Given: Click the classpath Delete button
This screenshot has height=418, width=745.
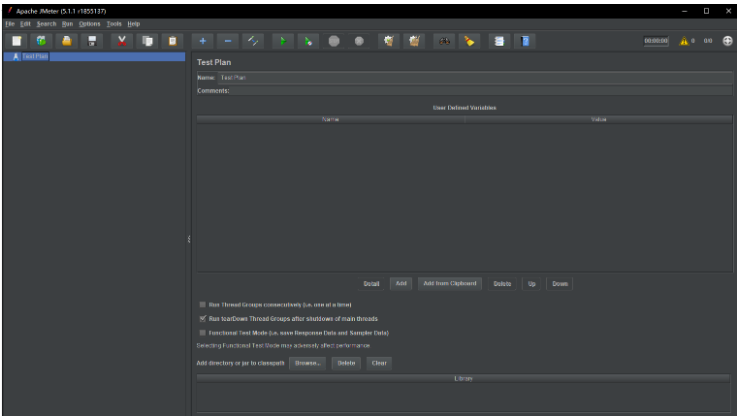Looking at the screenshot, I should coord(346,363).
